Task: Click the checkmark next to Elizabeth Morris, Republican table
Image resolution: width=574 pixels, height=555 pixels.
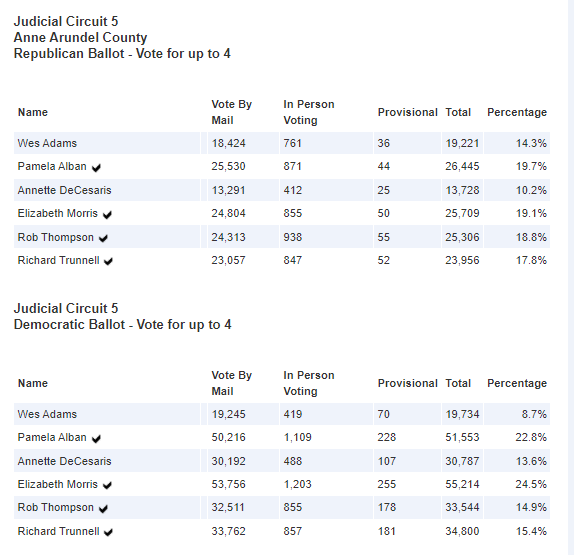Action: (x=107, y=215)
